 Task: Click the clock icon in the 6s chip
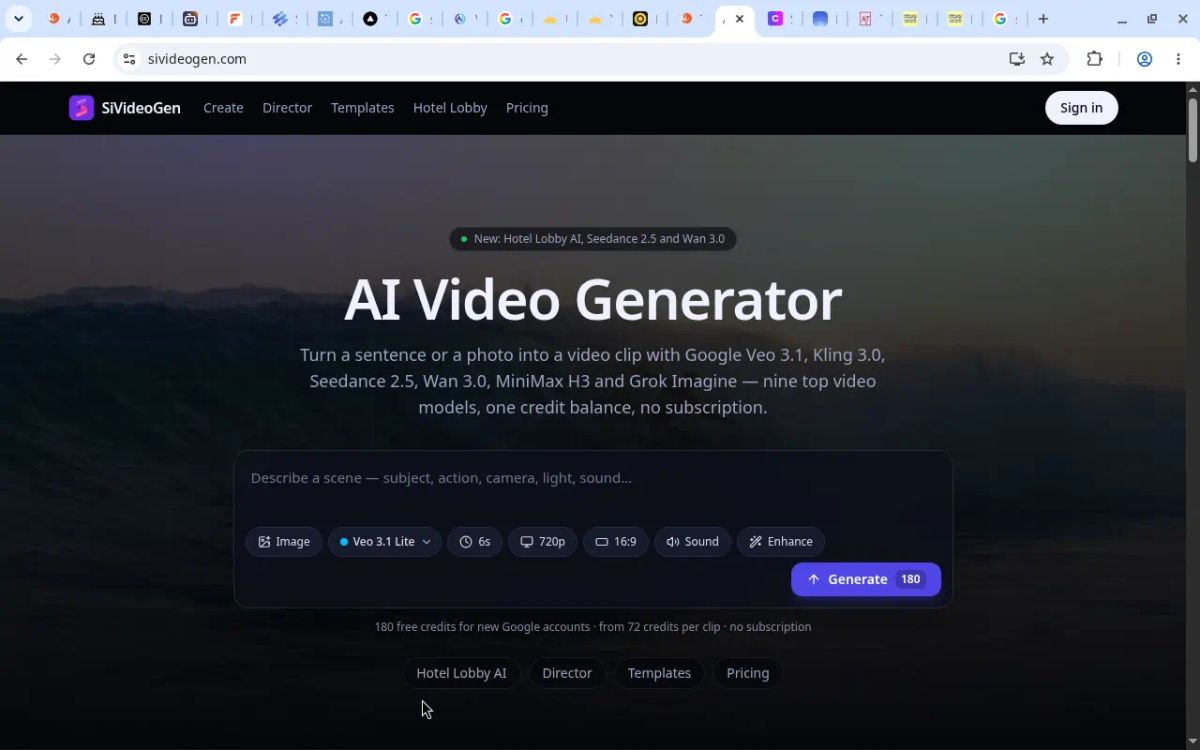coord(466,542)
